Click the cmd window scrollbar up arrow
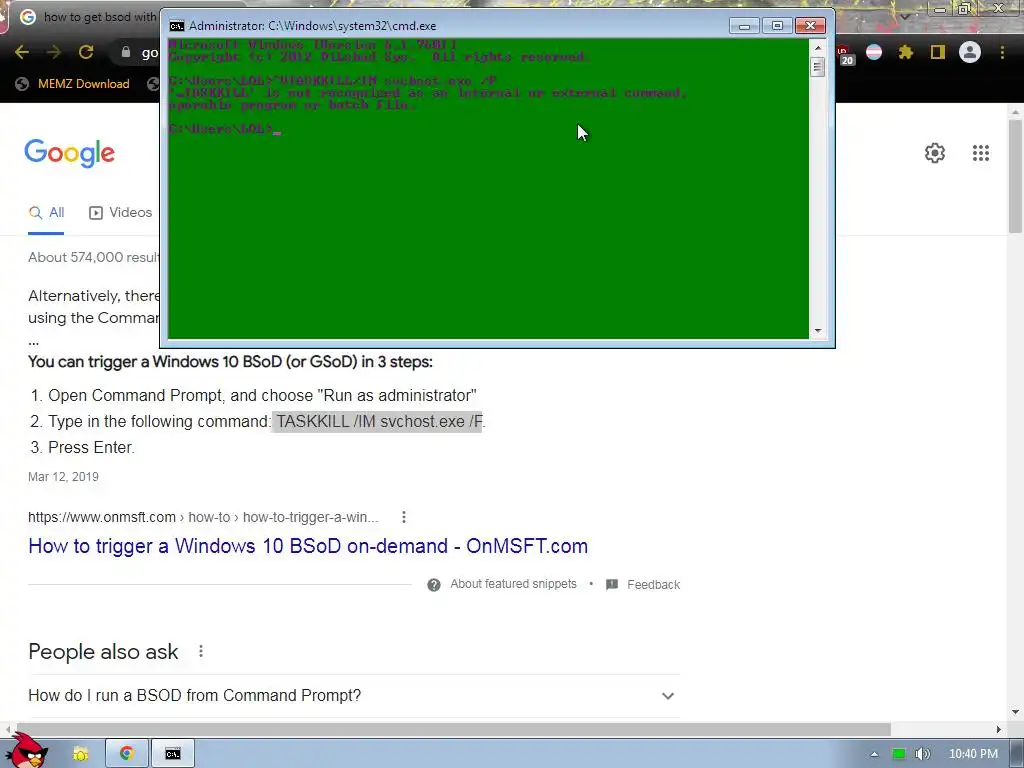The height and width of the screenshot is (768, 1024). click(x=818, y=48)
